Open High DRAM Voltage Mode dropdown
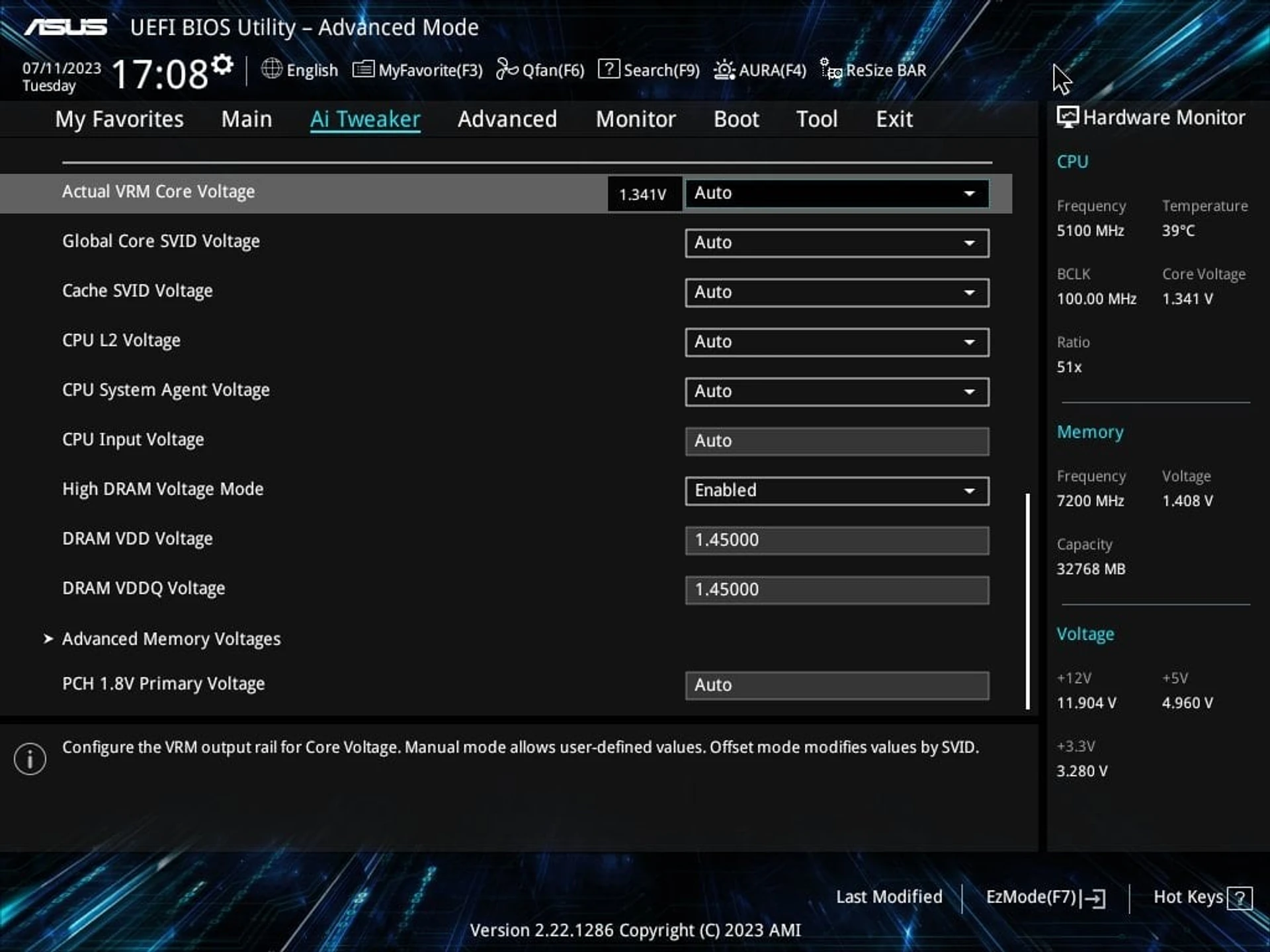The height and width of the screenshot is (952, 1270). [837, 491]
